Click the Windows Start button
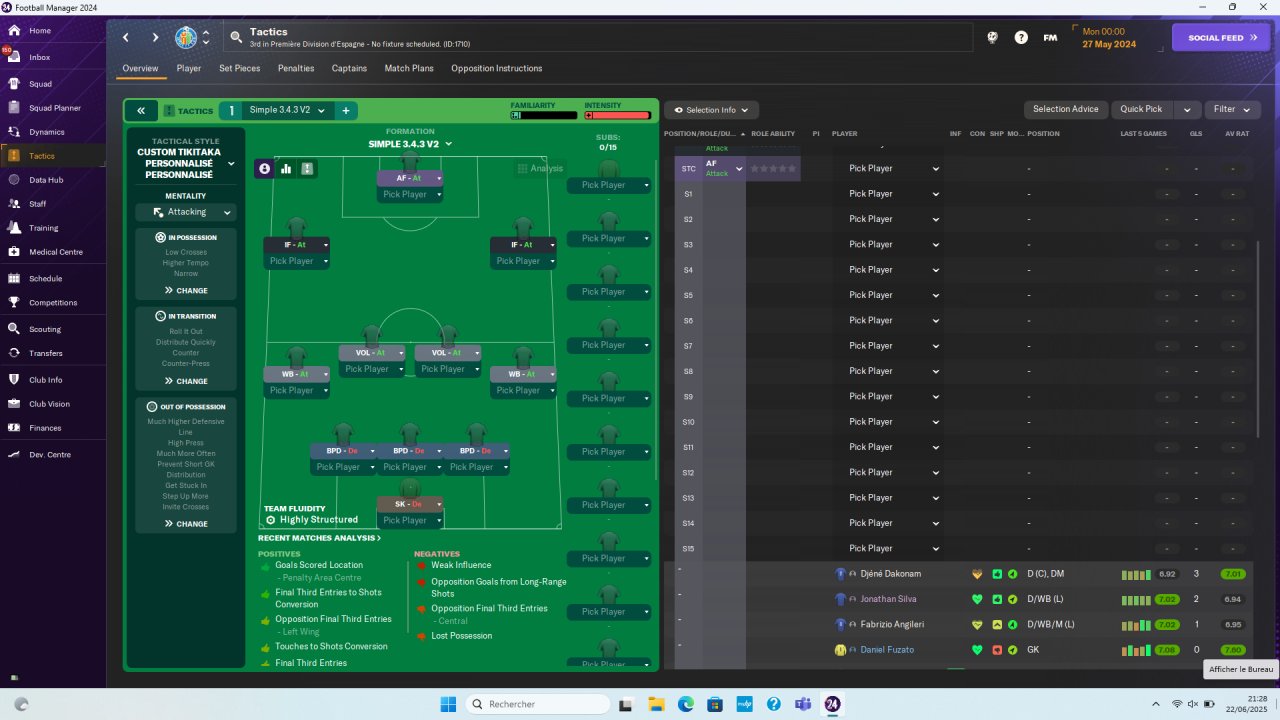Screen dimensions: 1280x720 click(447, 704)
